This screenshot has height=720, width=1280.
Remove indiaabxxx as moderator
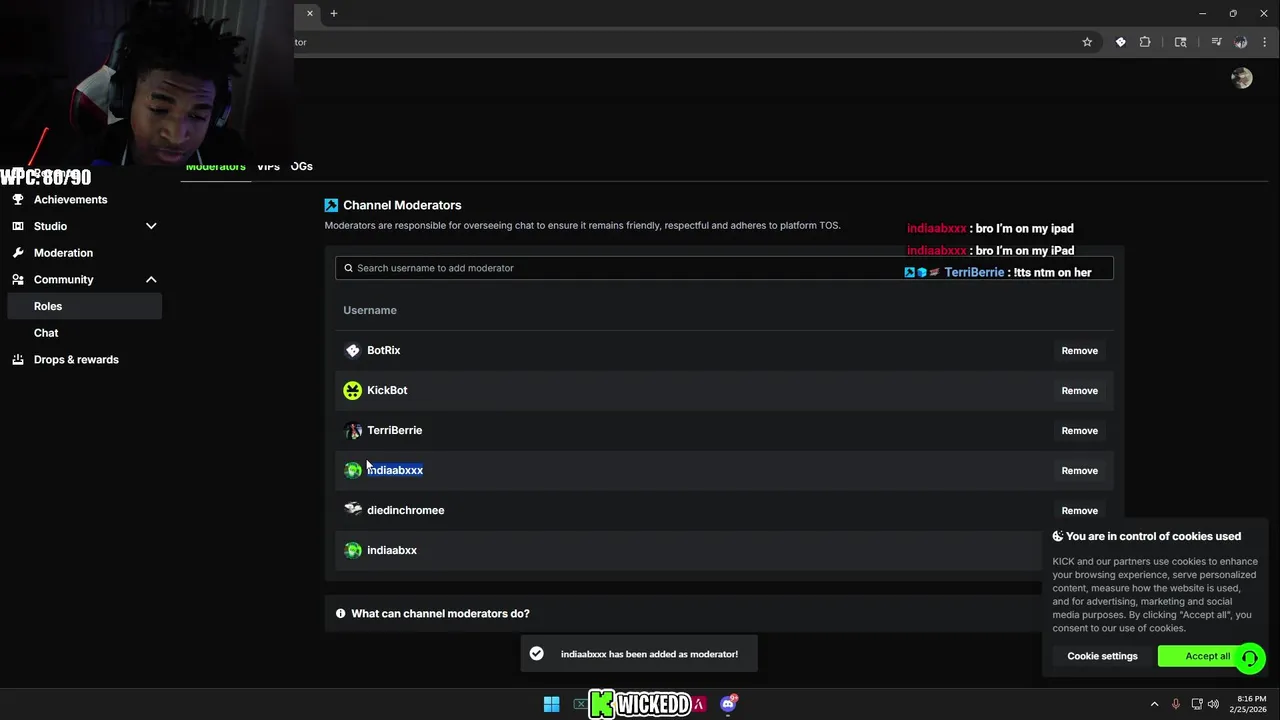1079,471
